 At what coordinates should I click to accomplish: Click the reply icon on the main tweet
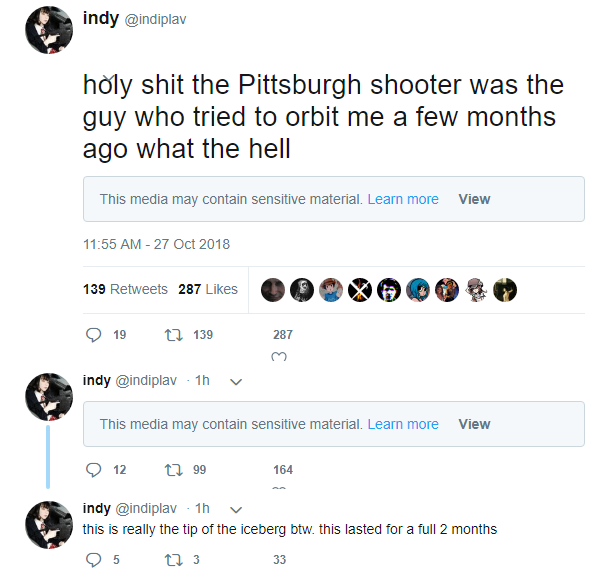(x=93, y=335)
